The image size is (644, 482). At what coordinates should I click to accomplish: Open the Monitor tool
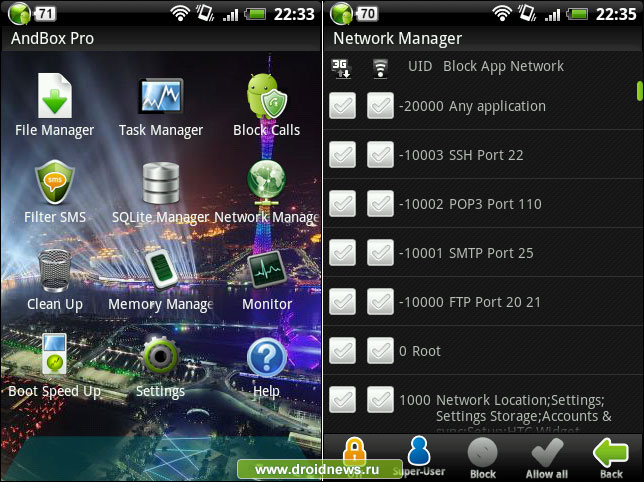pos(267,272)
